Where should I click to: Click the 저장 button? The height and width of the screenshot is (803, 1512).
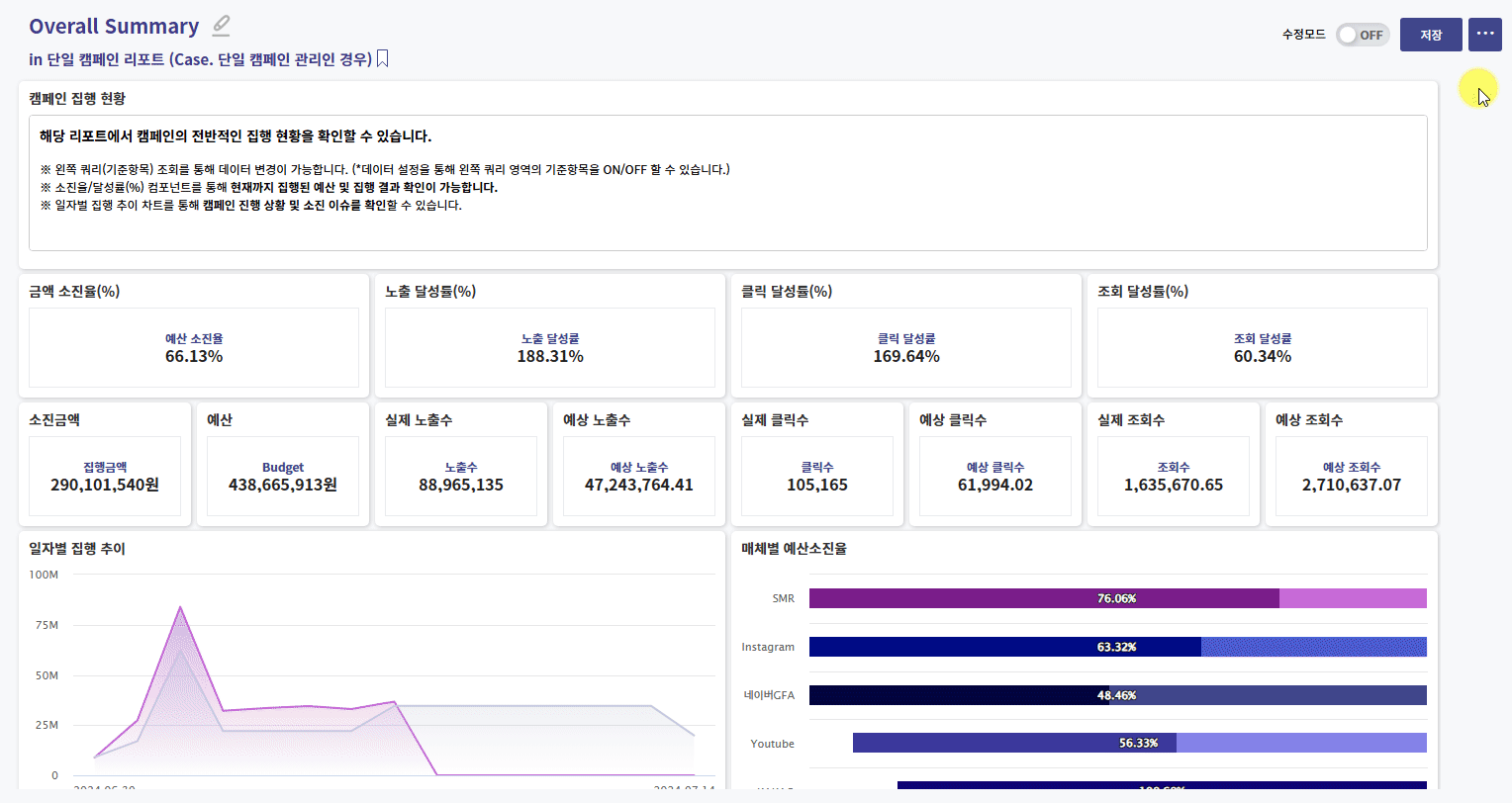pos(1431,35)
